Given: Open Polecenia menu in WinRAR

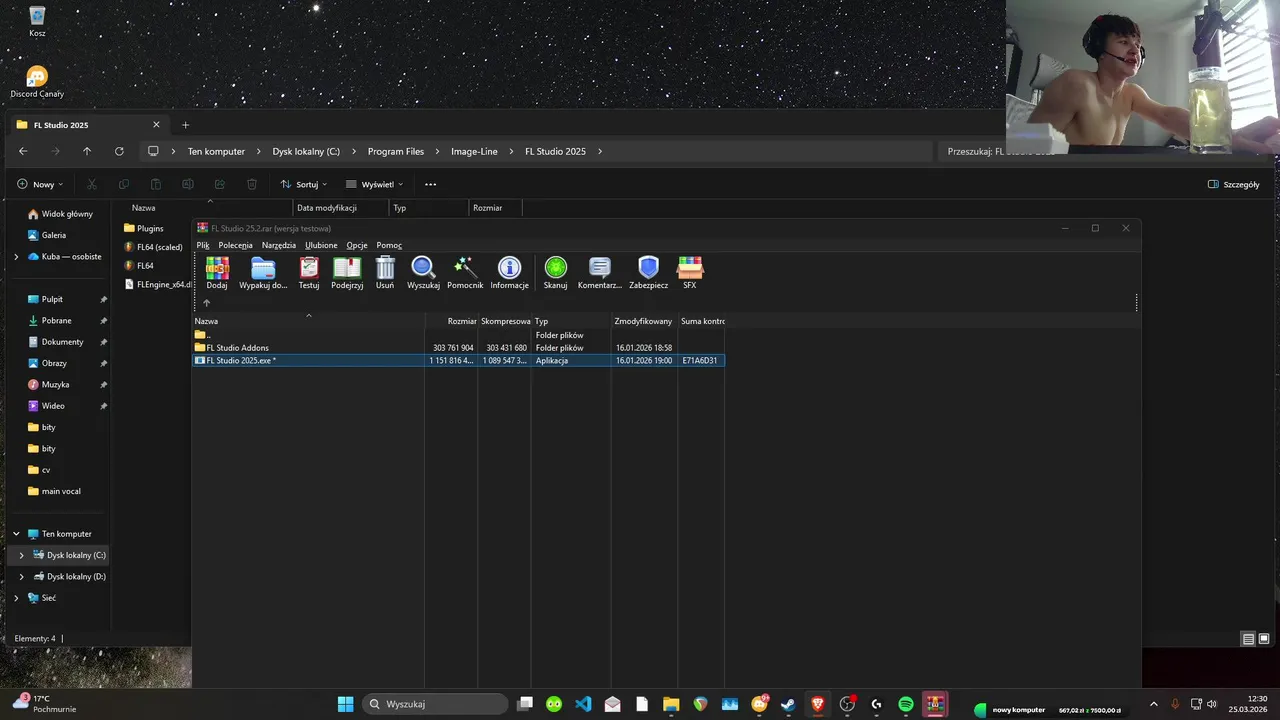Looking at the screenshot, I should 236,245.
